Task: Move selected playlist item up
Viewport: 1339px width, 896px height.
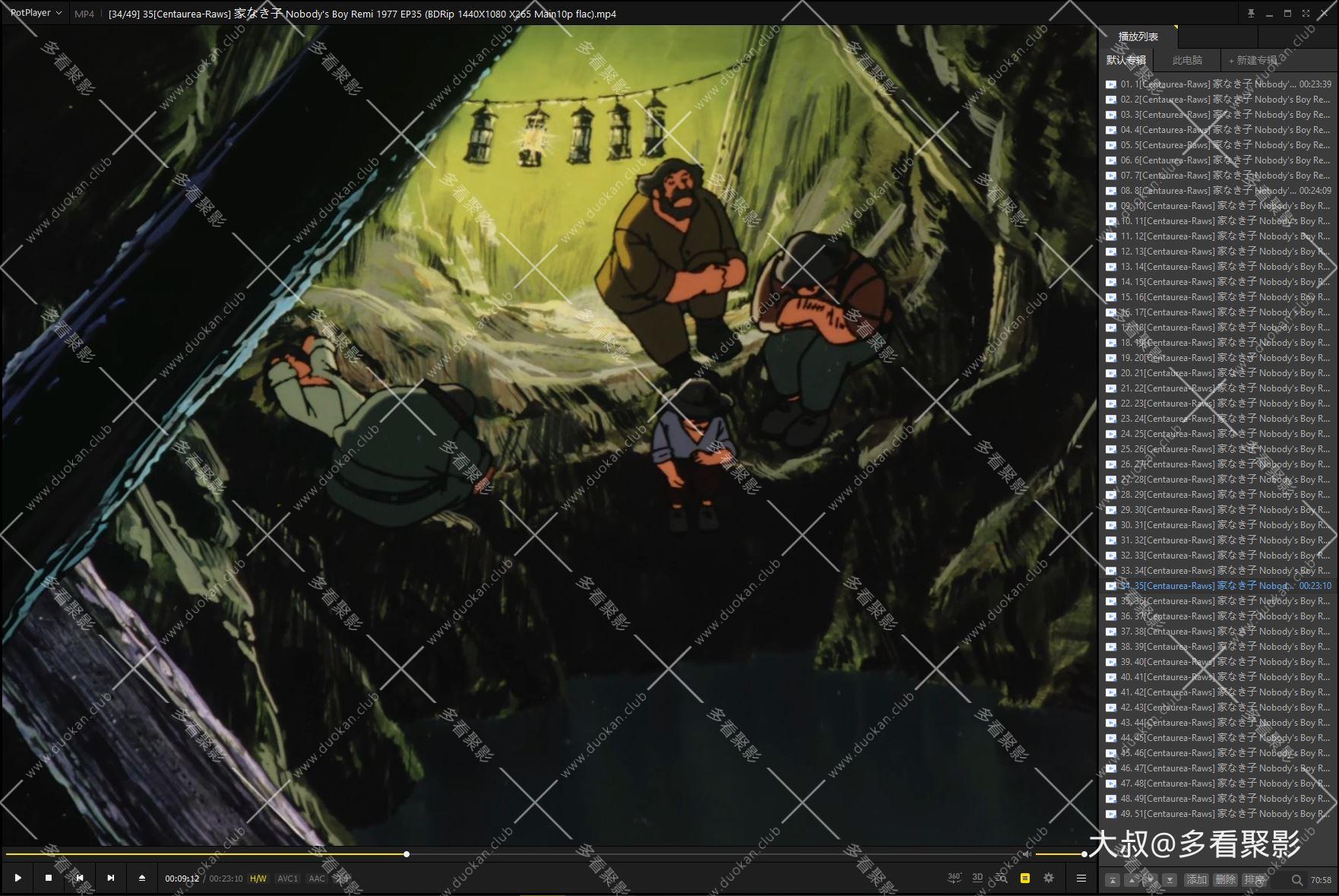Action: tap(1132, 880)
